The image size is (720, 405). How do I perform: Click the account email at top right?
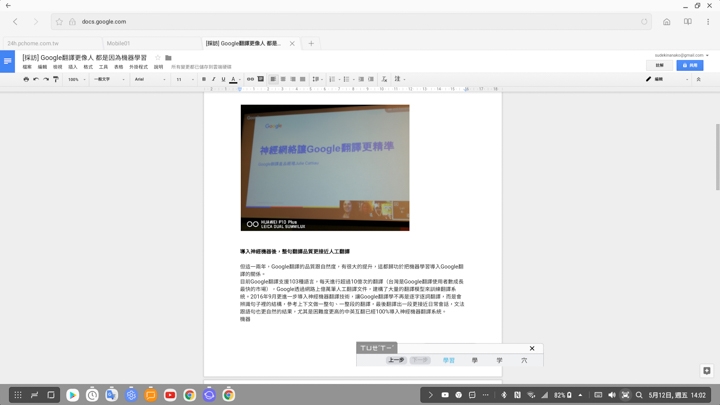[681, 55]
